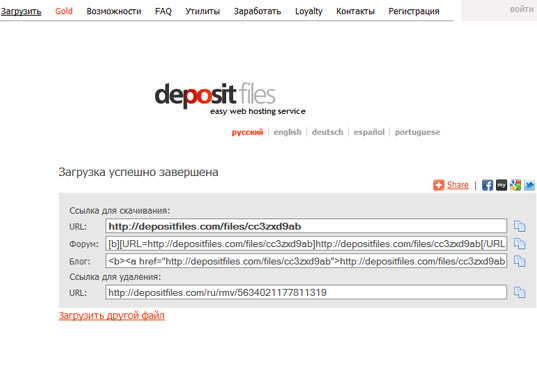Click the Форум: label
537x382 pixels.
[84, 244]
